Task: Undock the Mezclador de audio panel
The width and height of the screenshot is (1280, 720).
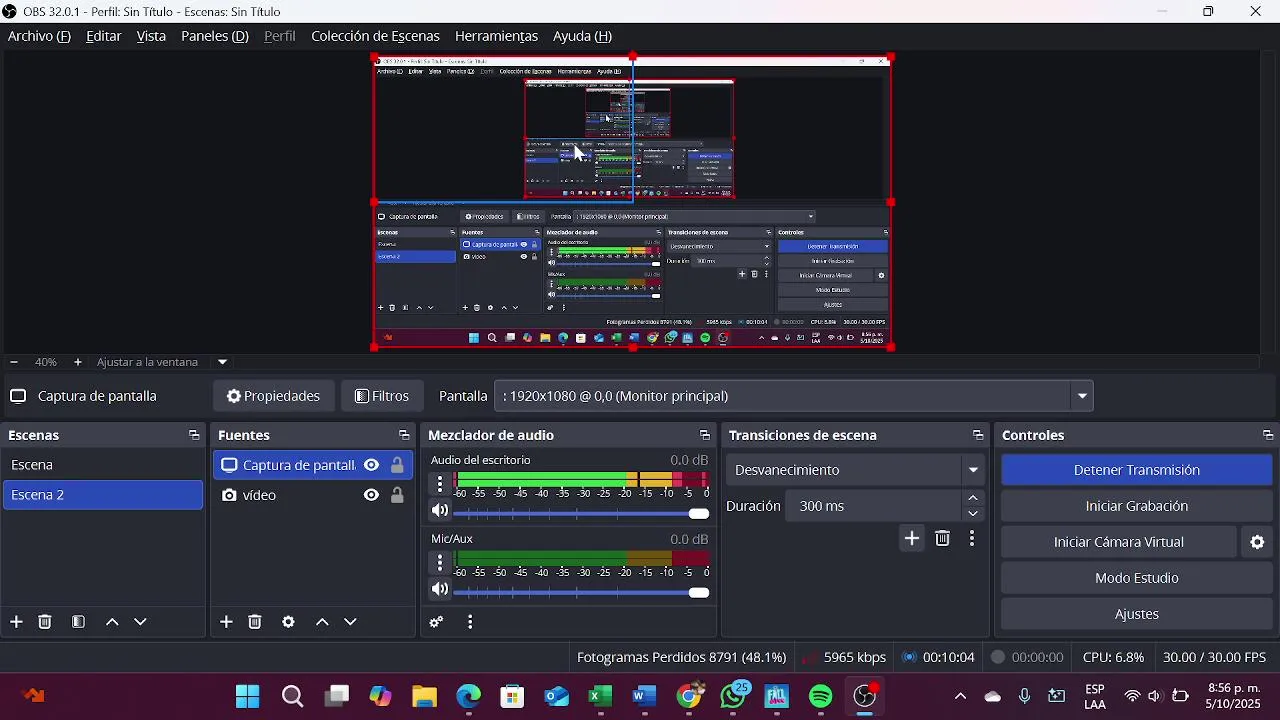Action: point(705,435)
